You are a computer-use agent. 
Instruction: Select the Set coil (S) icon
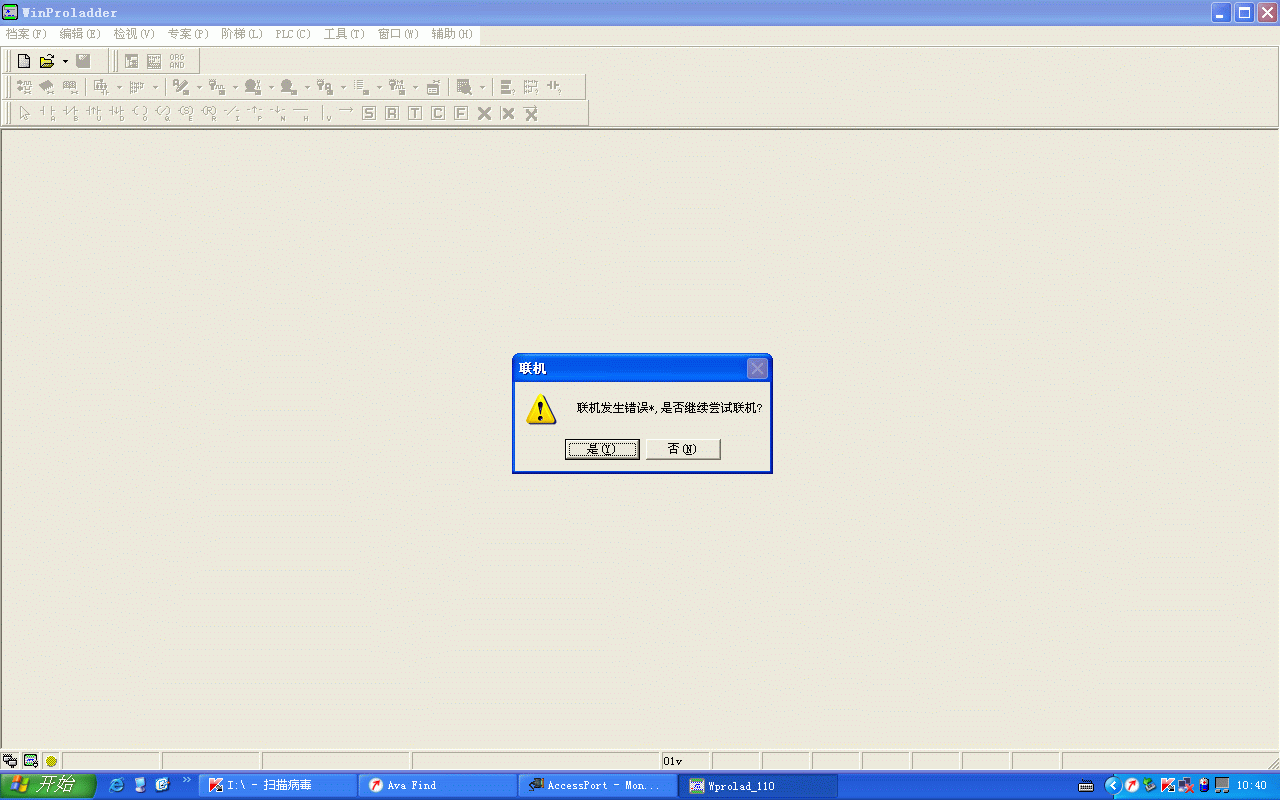tap(369, 113)
